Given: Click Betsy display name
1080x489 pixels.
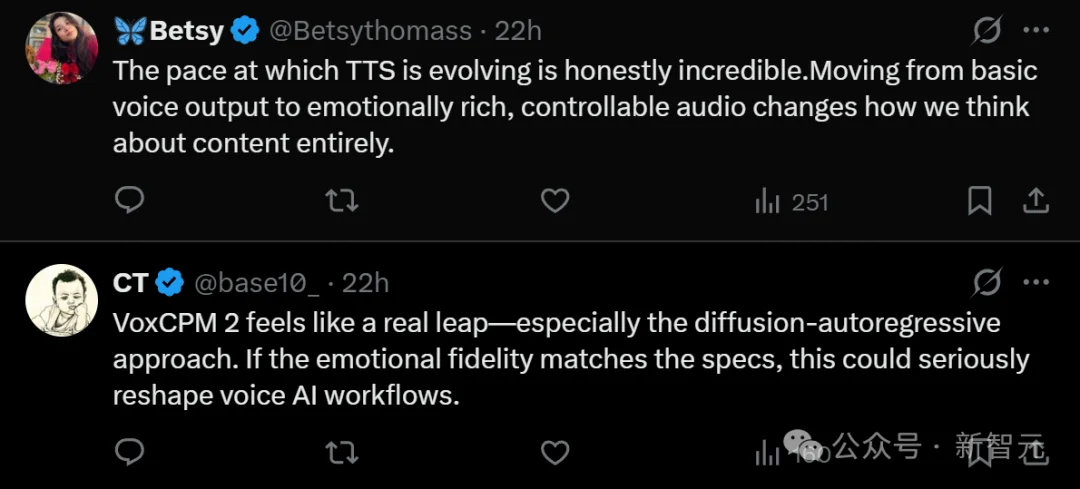Looking at the screenshot, I should pos(186,31).
